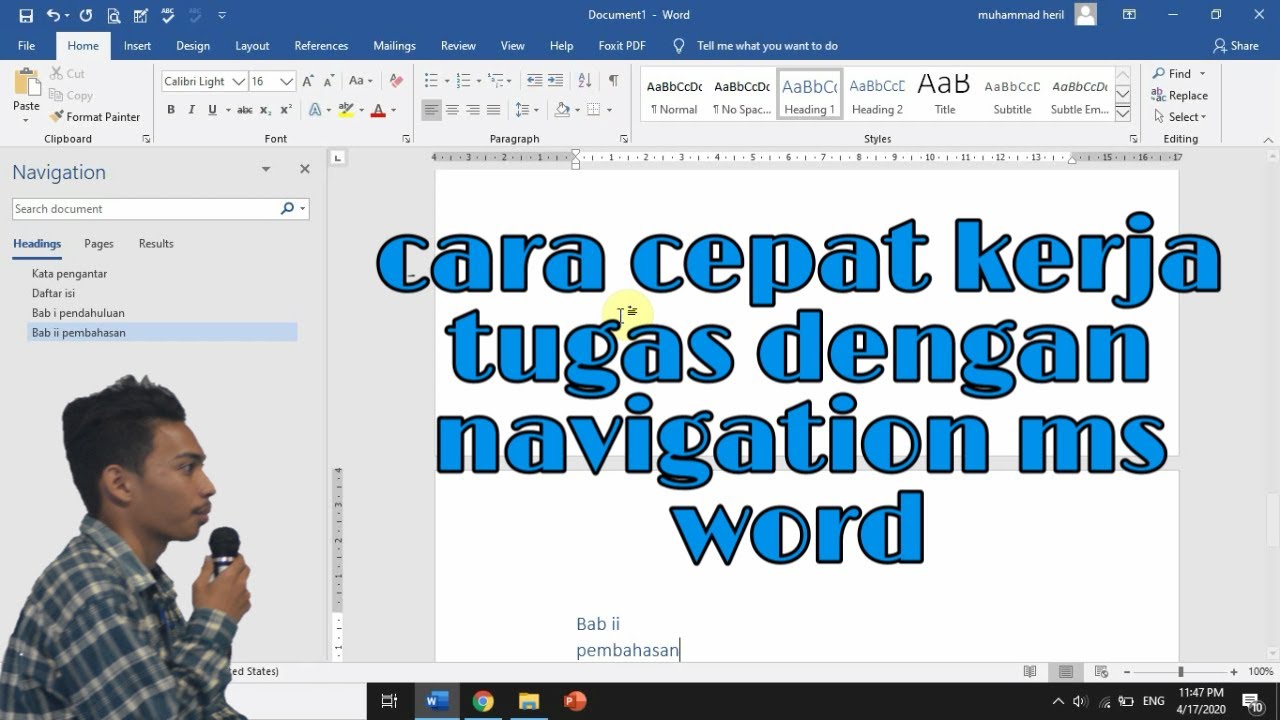Open Navigation pane options dropdown arrow
The image size is (1280, 720).
(x=266, y=170)
